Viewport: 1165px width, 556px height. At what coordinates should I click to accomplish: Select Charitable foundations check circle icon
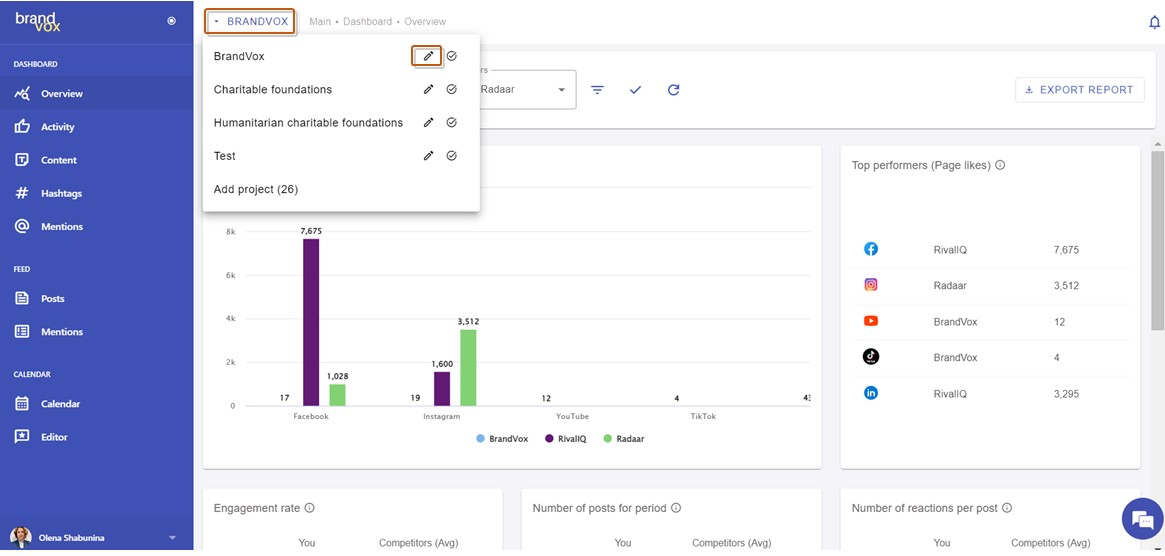pos(452,89)
